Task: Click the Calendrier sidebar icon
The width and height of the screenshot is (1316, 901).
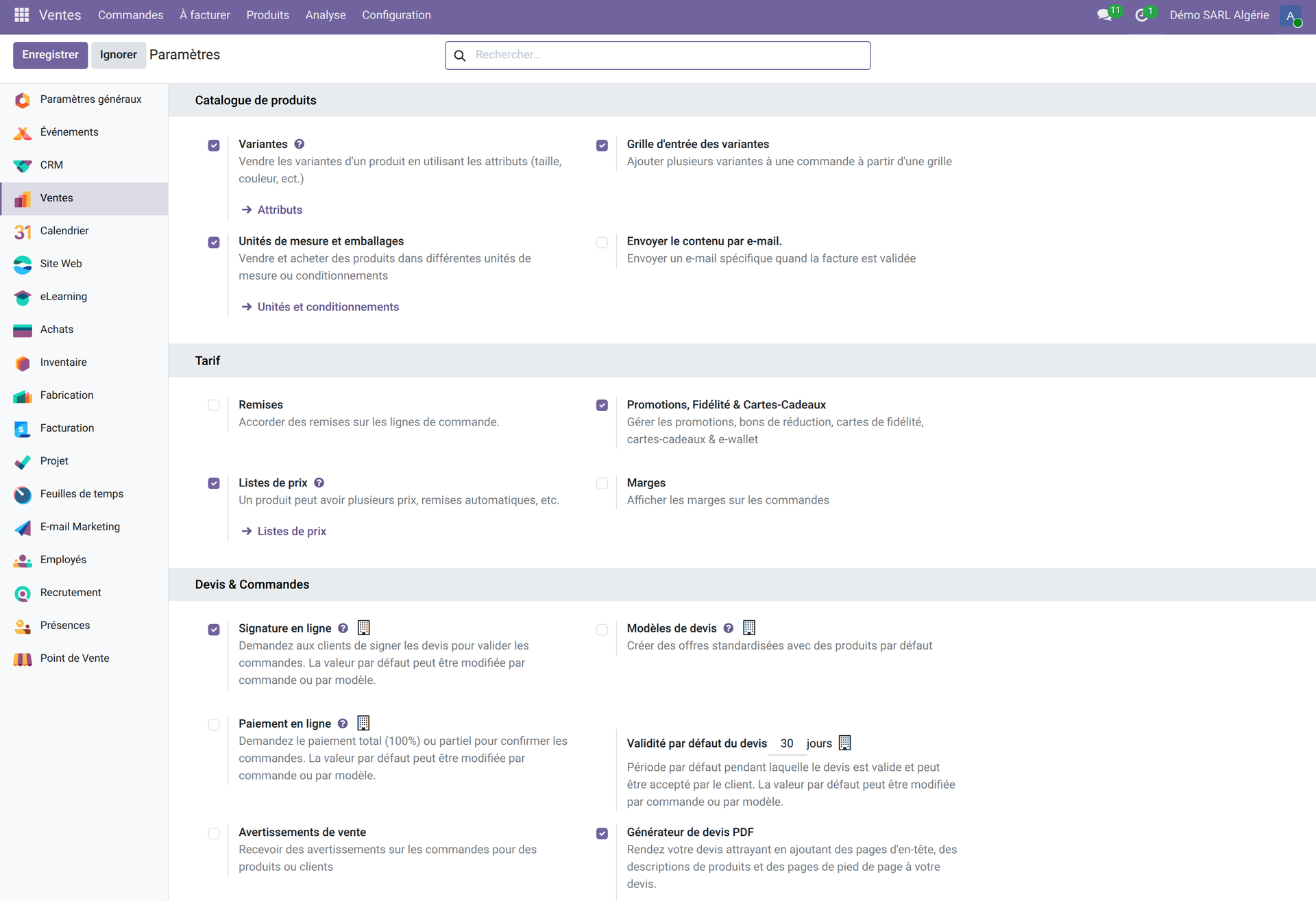Action: point(23,232)
